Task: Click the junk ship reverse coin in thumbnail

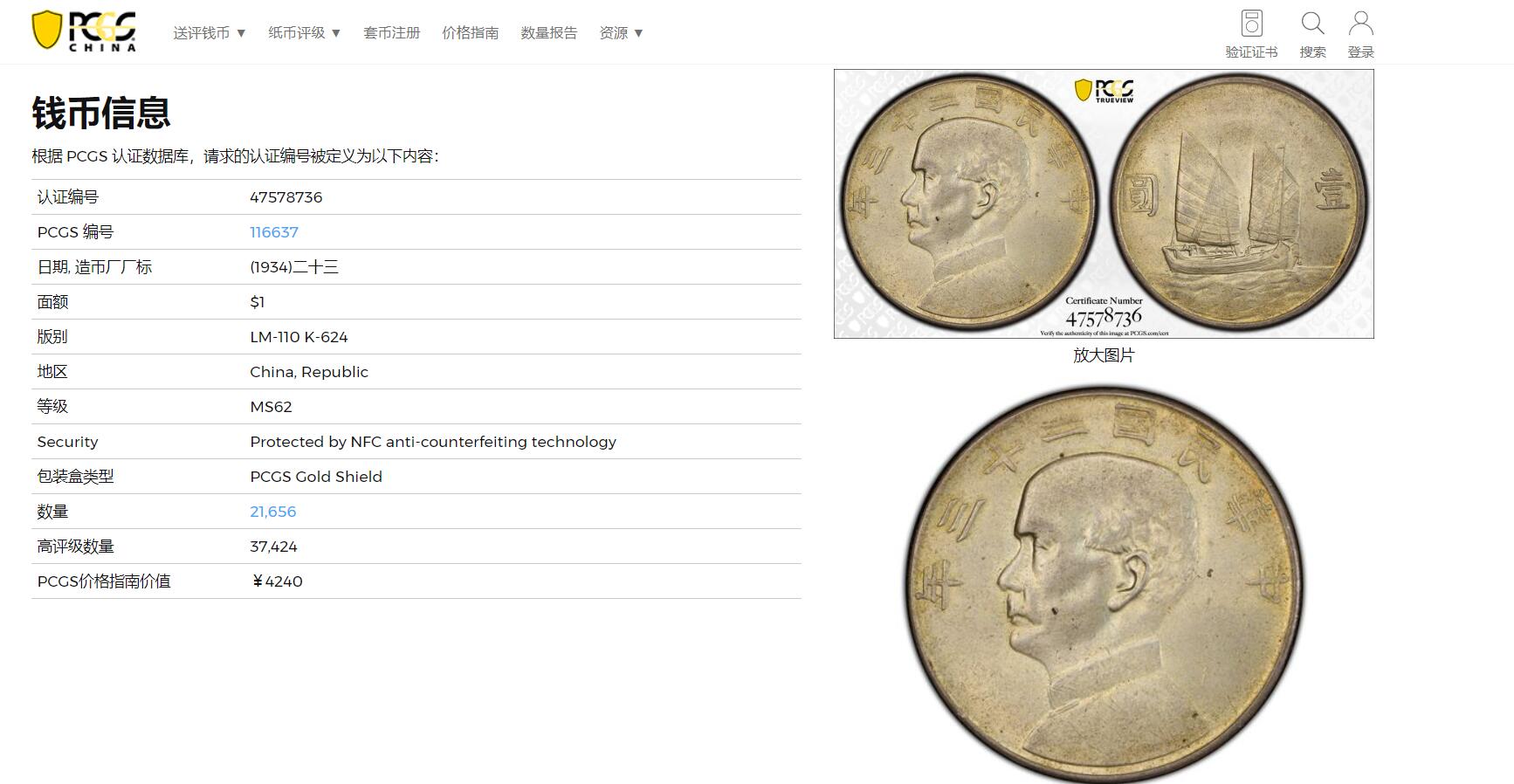Action: 1240,202
